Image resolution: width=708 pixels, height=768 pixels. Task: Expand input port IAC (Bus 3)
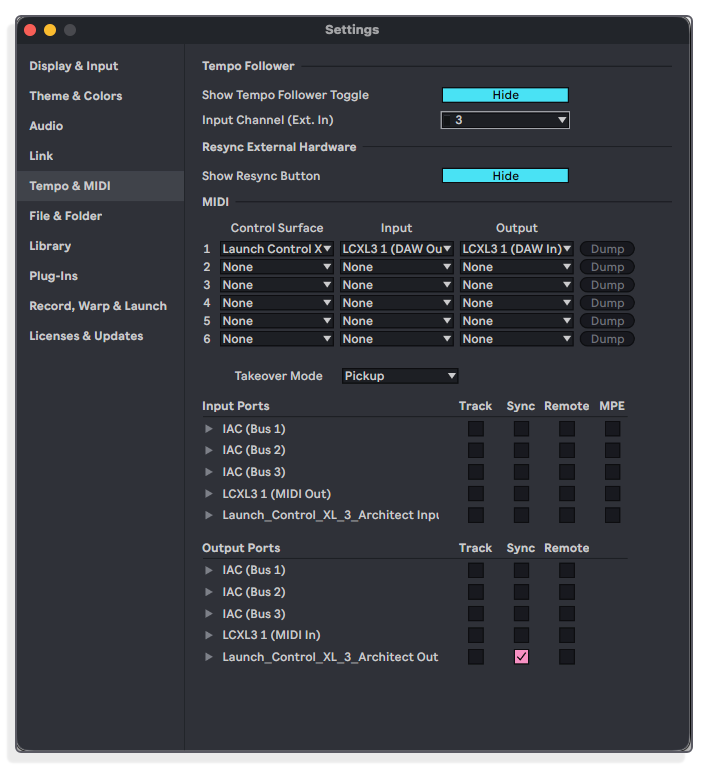pos(209,472)
